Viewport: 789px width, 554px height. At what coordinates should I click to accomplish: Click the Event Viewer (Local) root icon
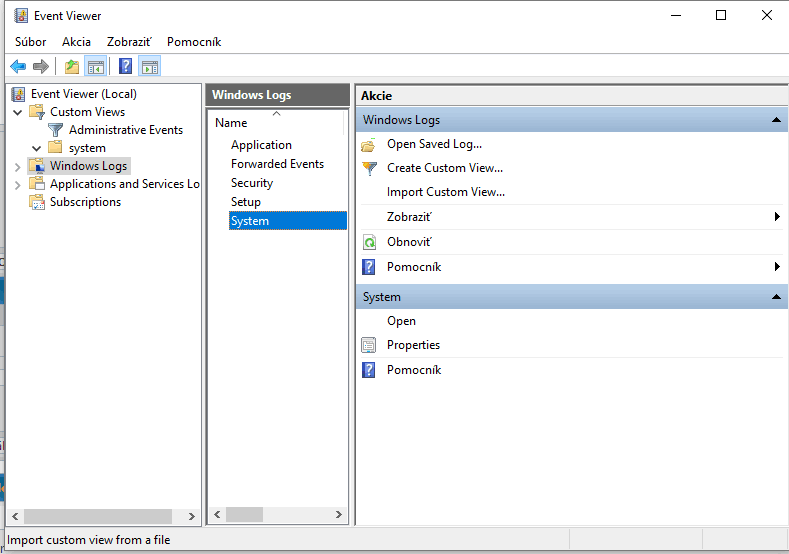pos(18,94)
